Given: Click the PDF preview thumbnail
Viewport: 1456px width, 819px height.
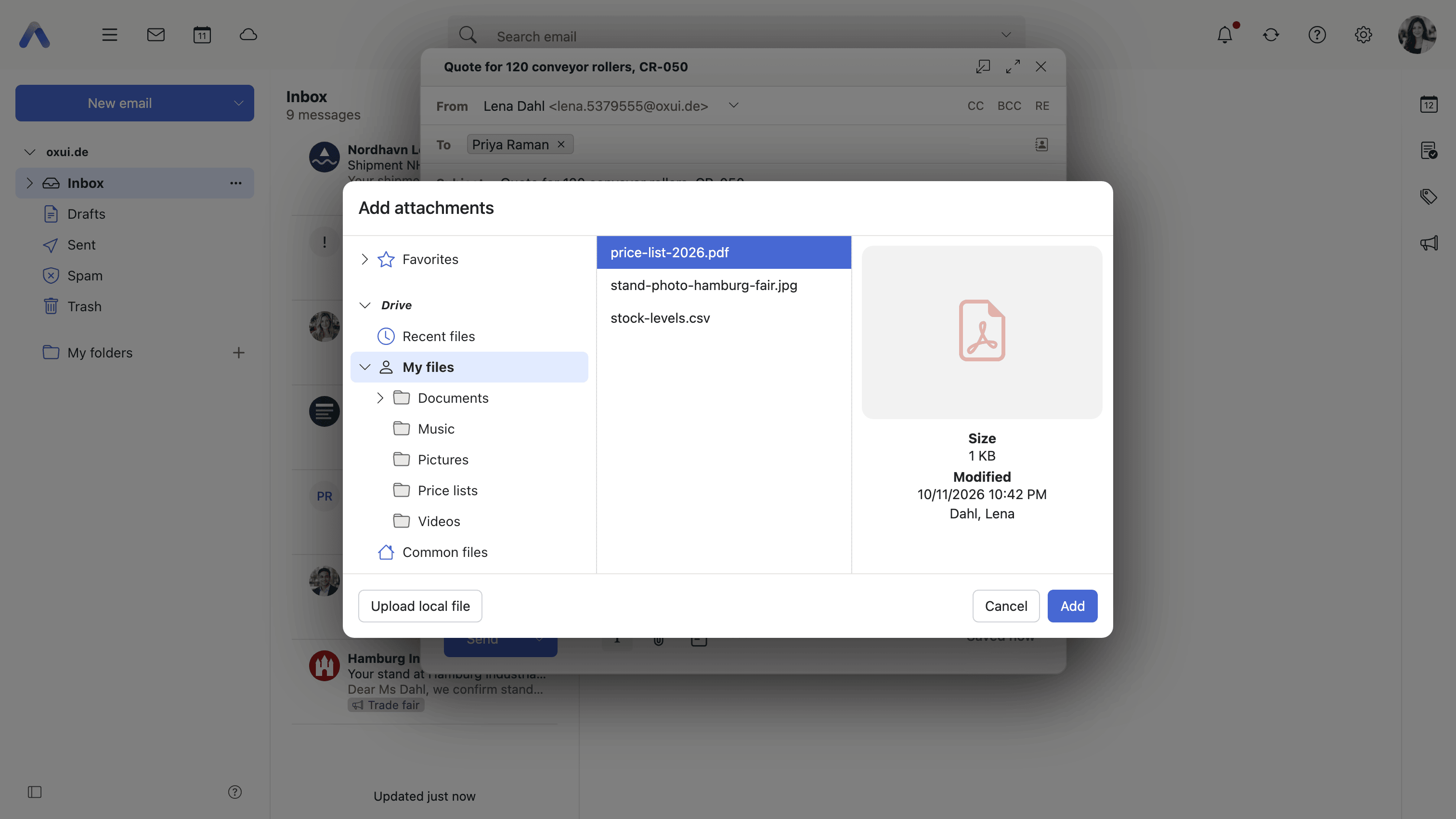Looking at the screenshot, I should point(982,332).
